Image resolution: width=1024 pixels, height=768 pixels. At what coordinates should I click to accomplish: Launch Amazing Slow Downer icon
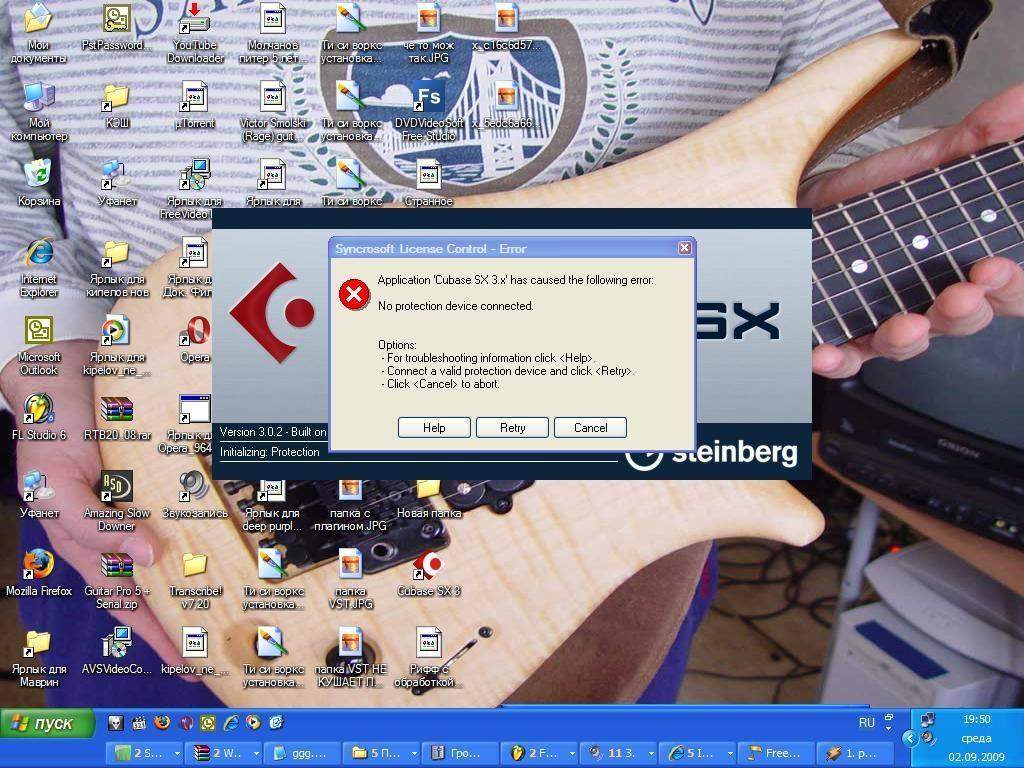point(116,502)
